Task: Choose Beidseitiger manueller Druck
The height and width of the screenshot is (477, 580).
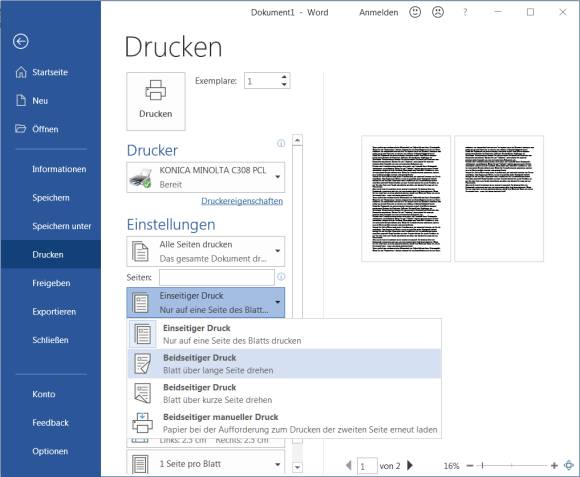Action: (284, 423)
